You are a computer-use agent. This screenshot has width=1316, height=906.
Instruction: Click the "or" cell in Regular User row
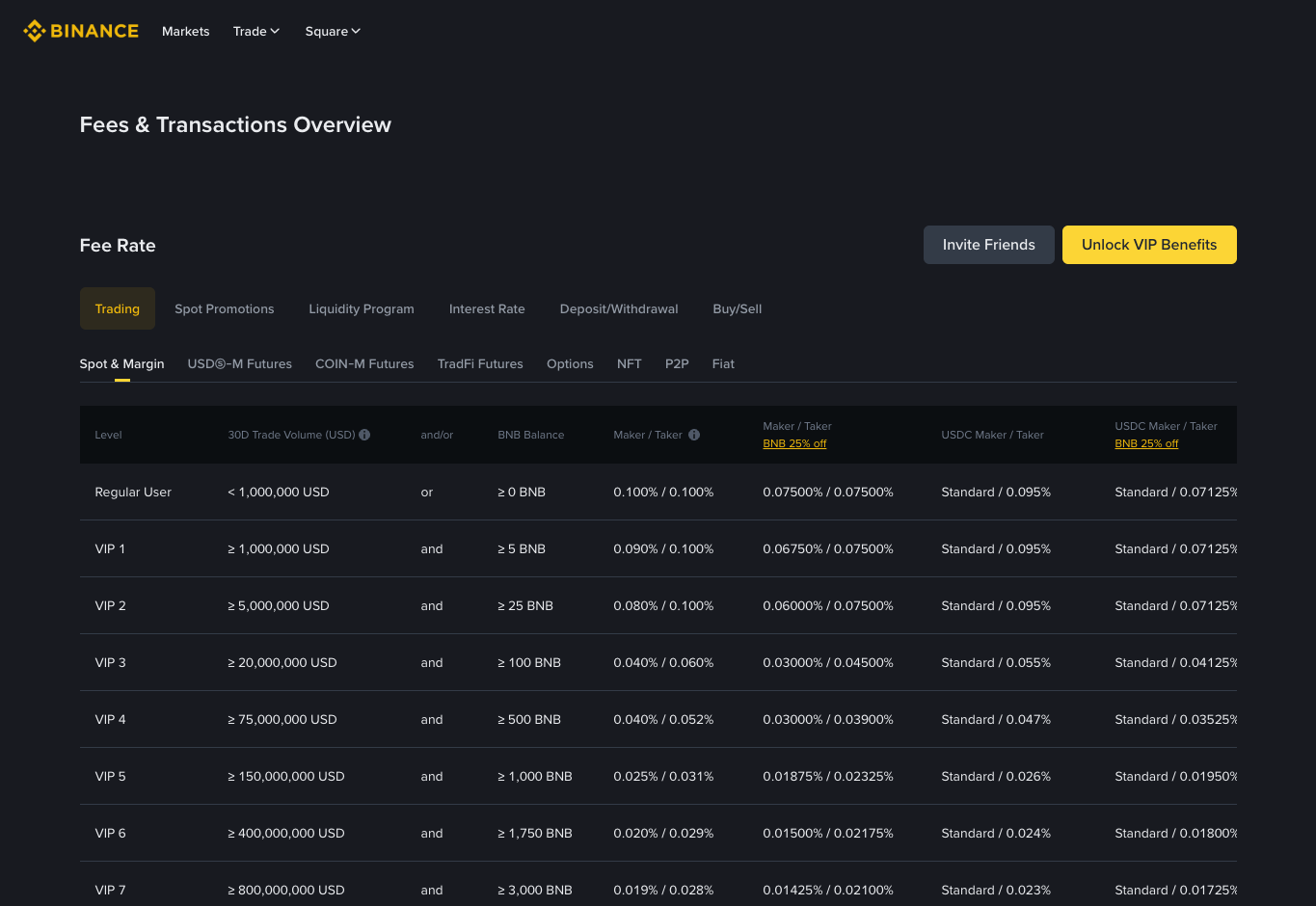[x=427, y=493]
